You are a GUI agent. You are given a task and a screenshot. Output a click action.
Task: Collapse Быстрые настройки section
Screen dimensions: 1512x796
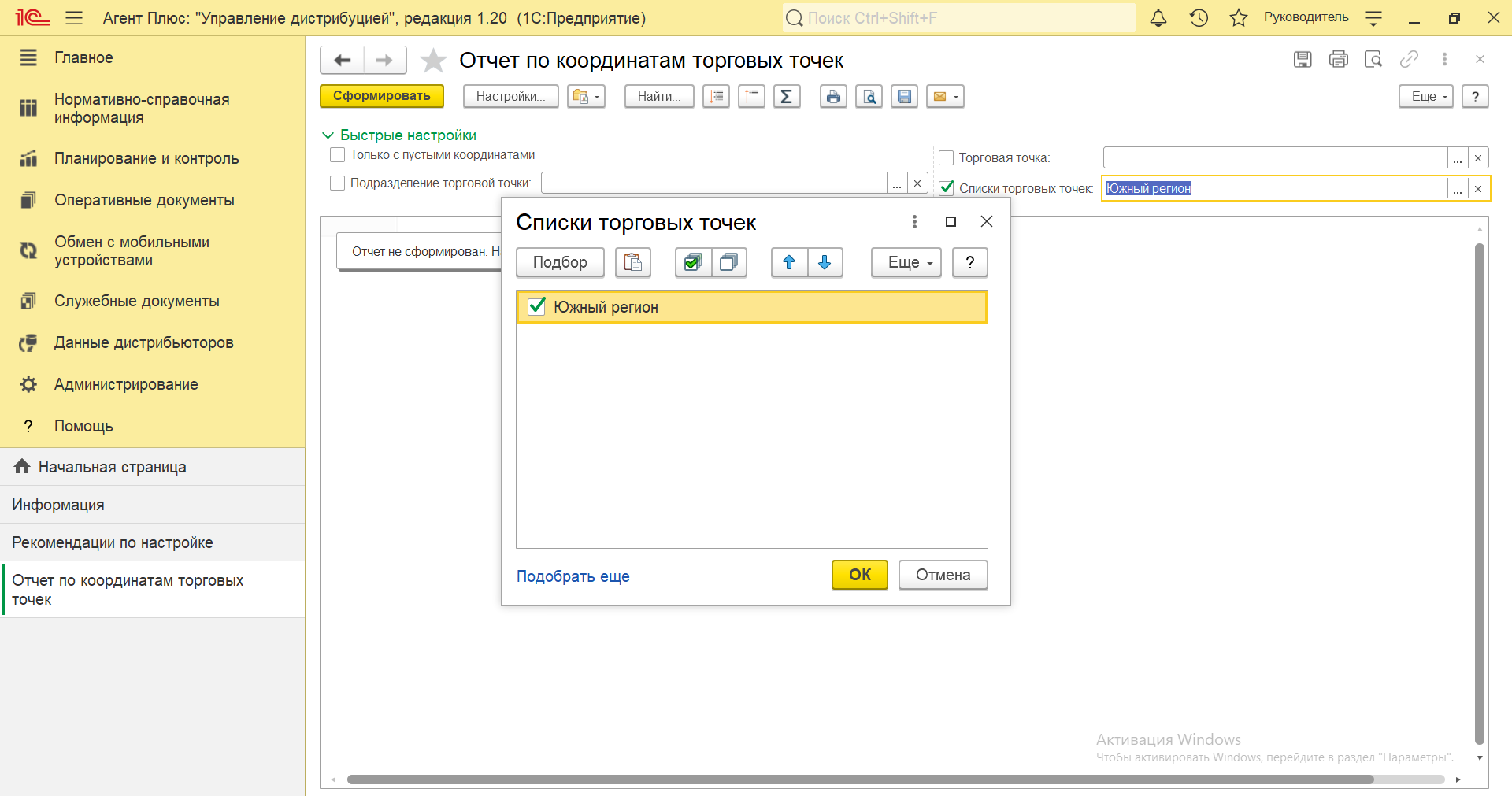[x=399, y=135]
